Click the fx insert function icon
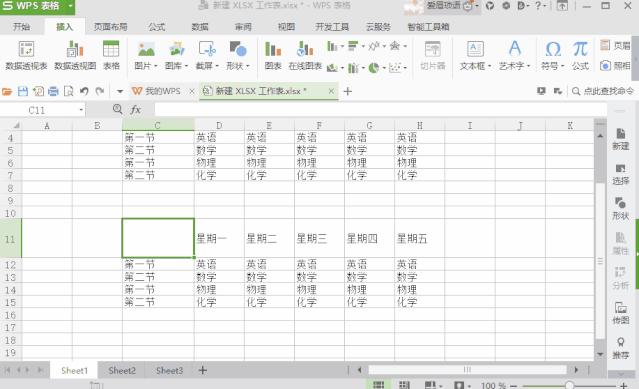639x389 pixels. tap(136, 110)
